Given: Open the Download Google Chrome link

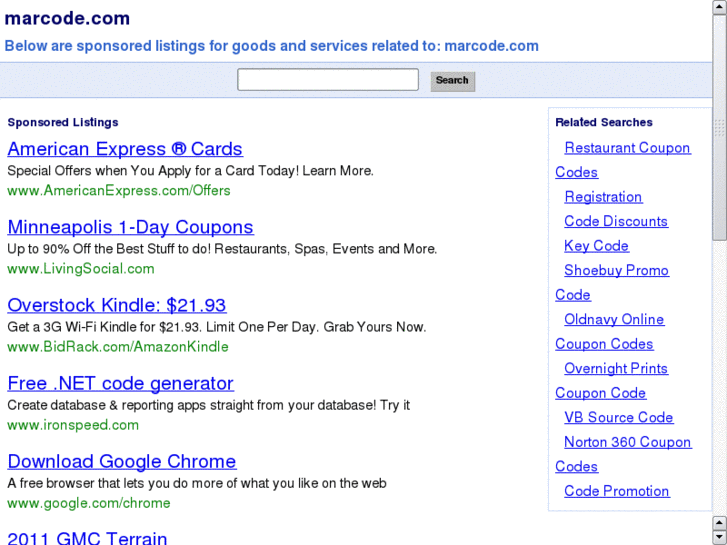Looking at the screenshot, I should click(122, 461).
